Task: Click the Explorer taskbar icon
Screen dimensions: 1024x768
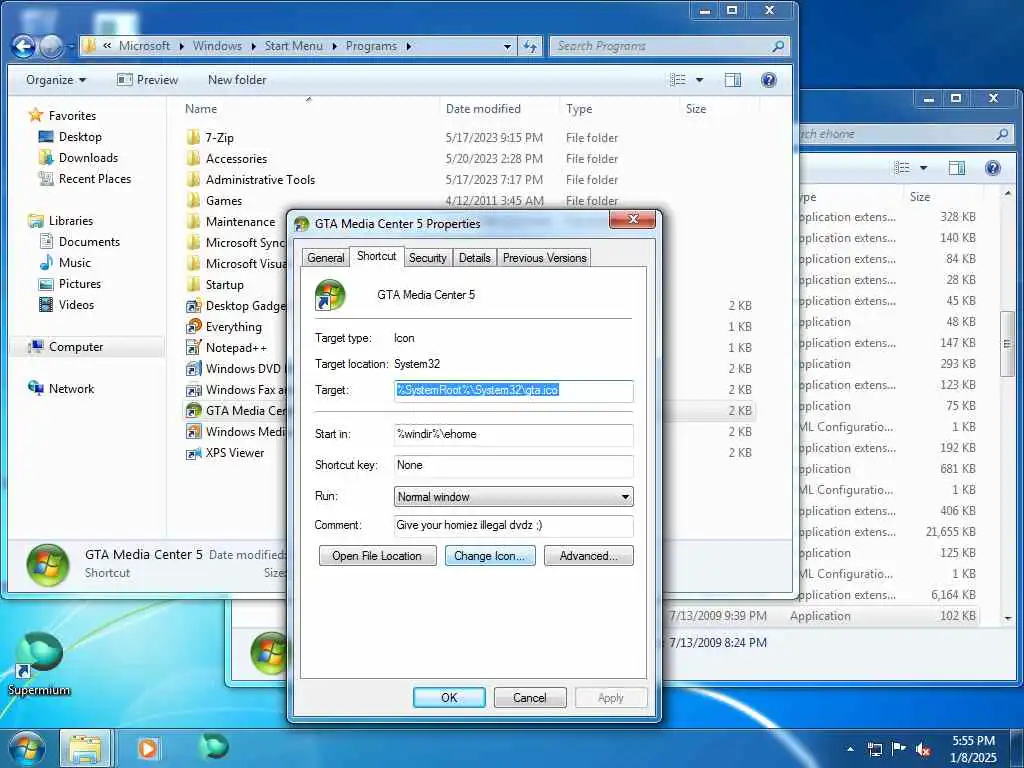Action: [86, 748]
